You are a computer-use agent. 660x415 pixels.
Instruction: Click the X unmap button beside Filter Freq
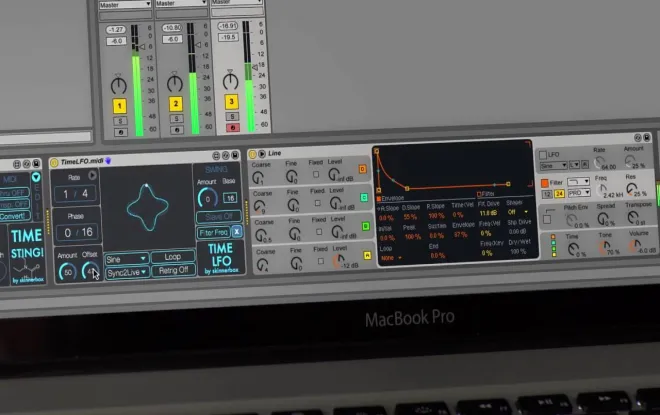click(237, 231)
